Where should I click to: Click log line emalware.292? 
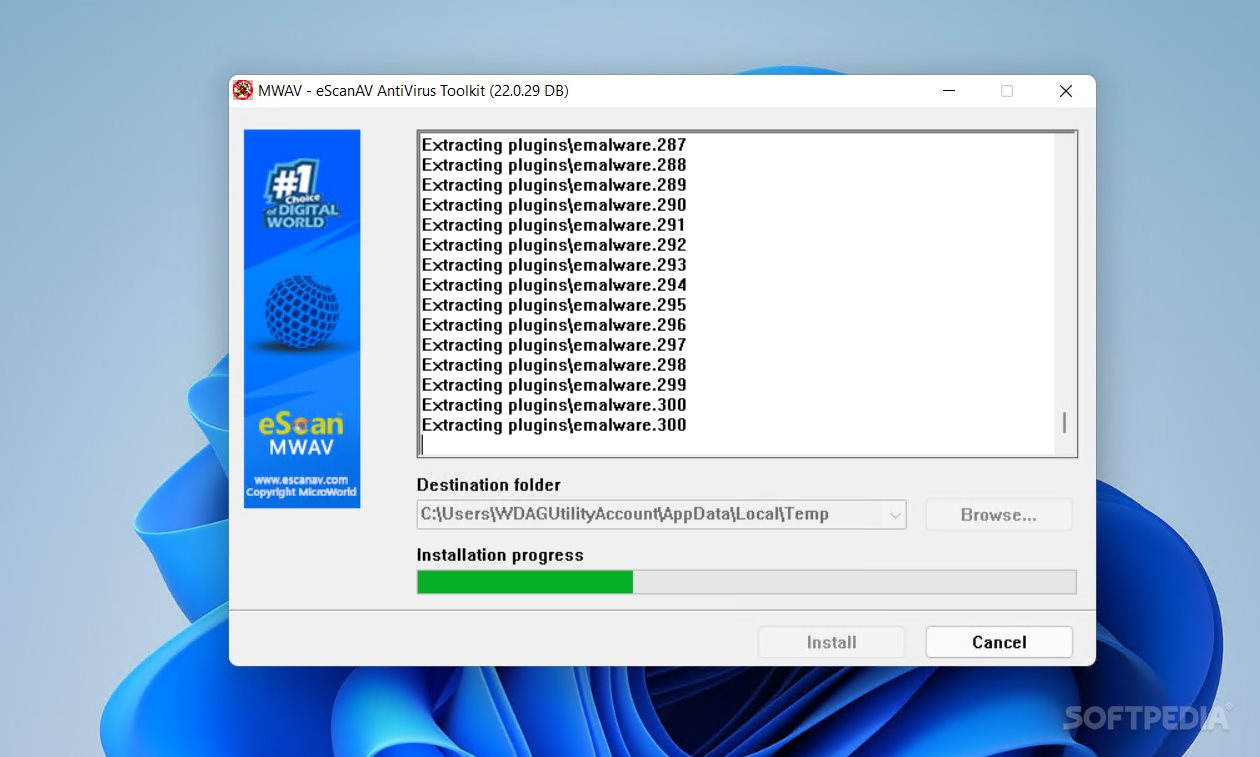[x=554, y=245]
